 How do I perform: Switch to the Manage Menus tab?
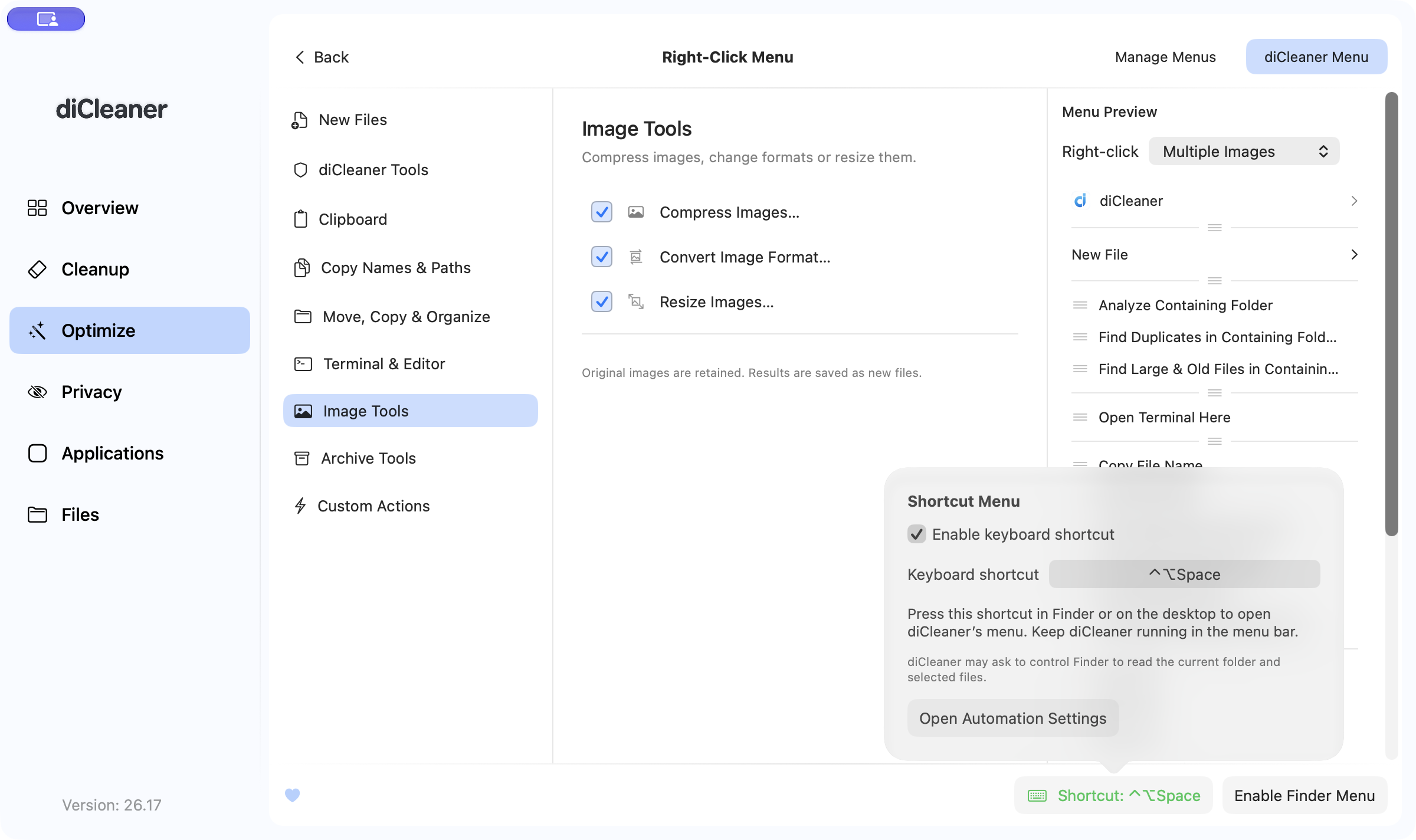point(1165,57)
